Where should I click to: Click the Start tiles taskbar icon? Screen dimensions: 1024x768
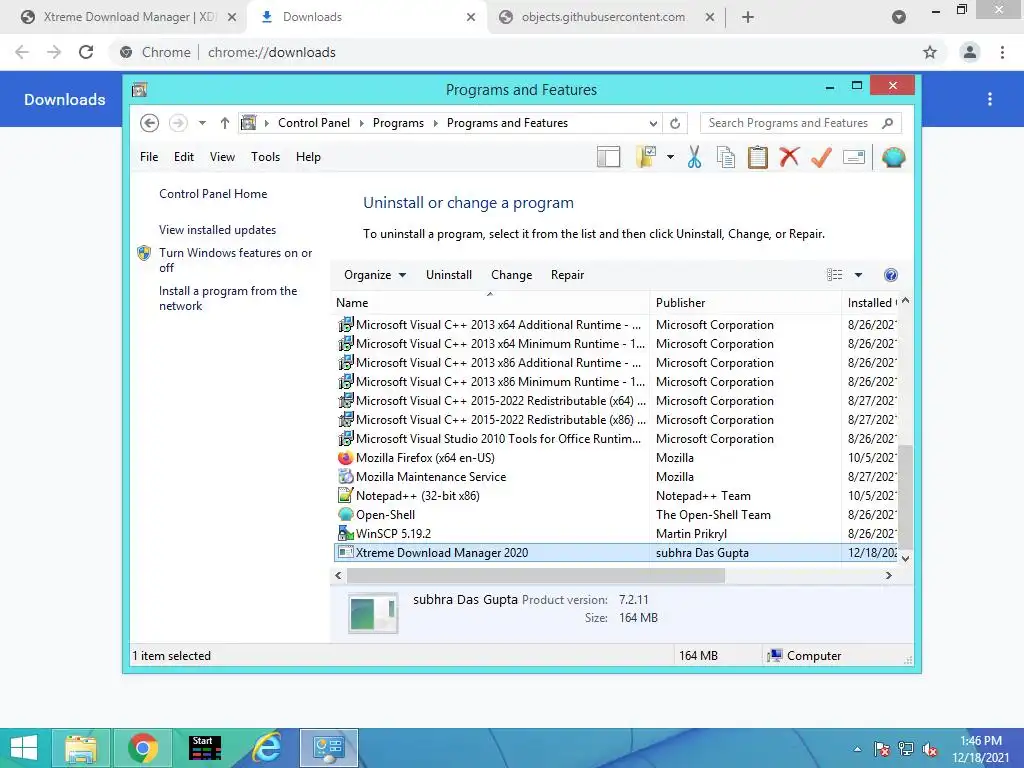(205, 748)
